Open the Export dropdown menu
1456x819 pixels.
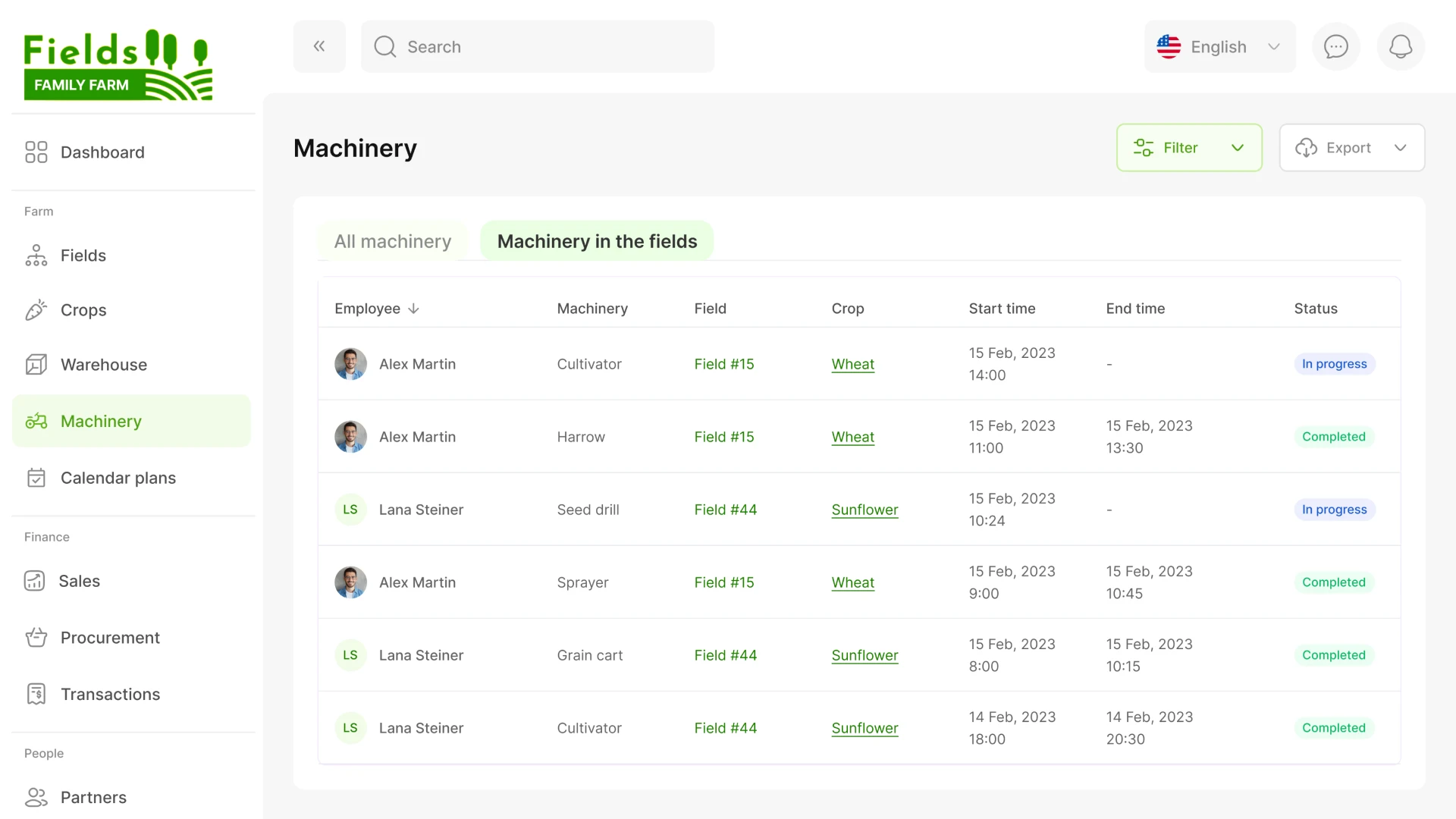pos(1351,148)
